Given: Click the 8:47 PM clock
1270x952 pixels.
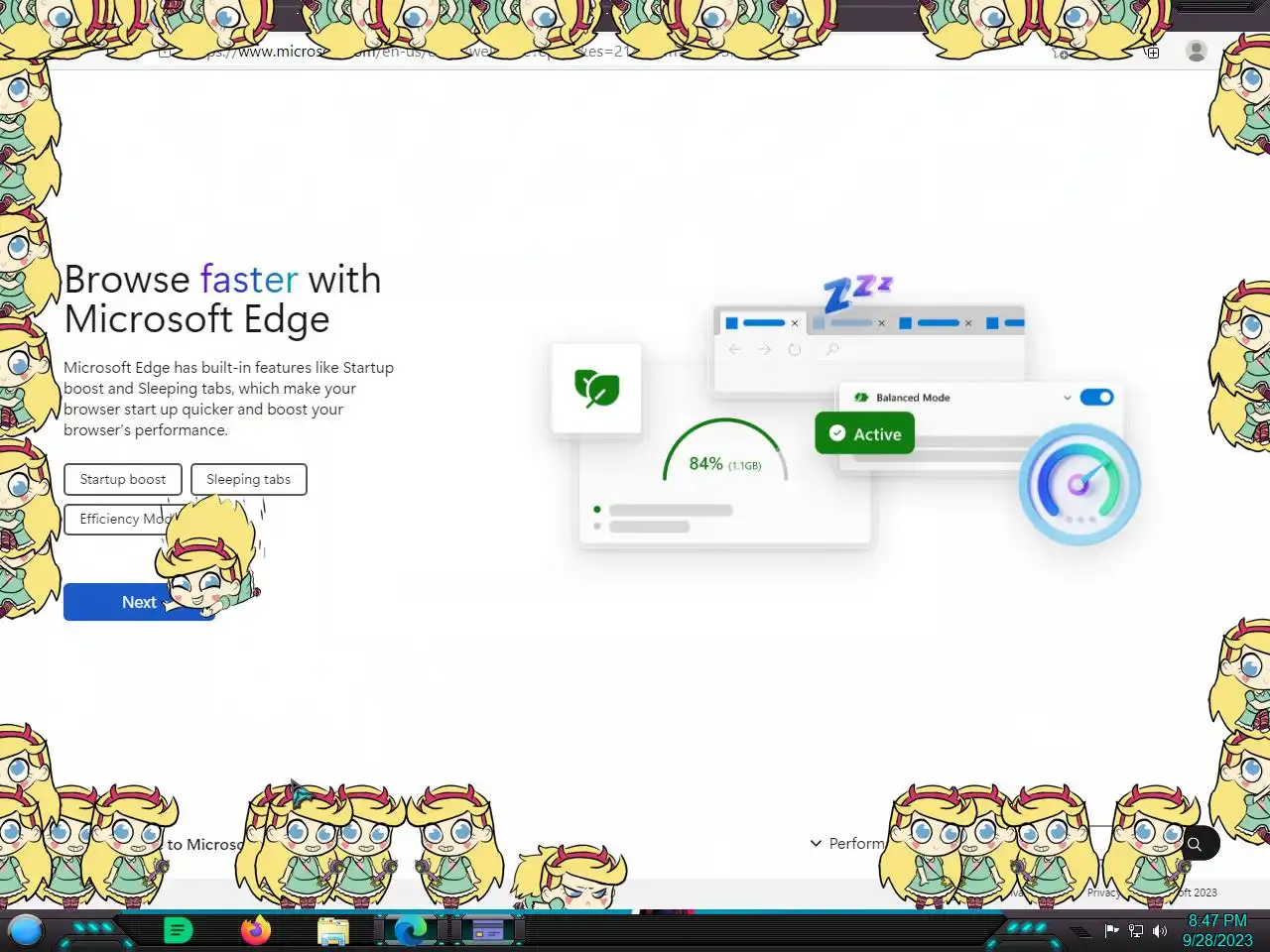Looking at the screenshot, I should 1217,930.
